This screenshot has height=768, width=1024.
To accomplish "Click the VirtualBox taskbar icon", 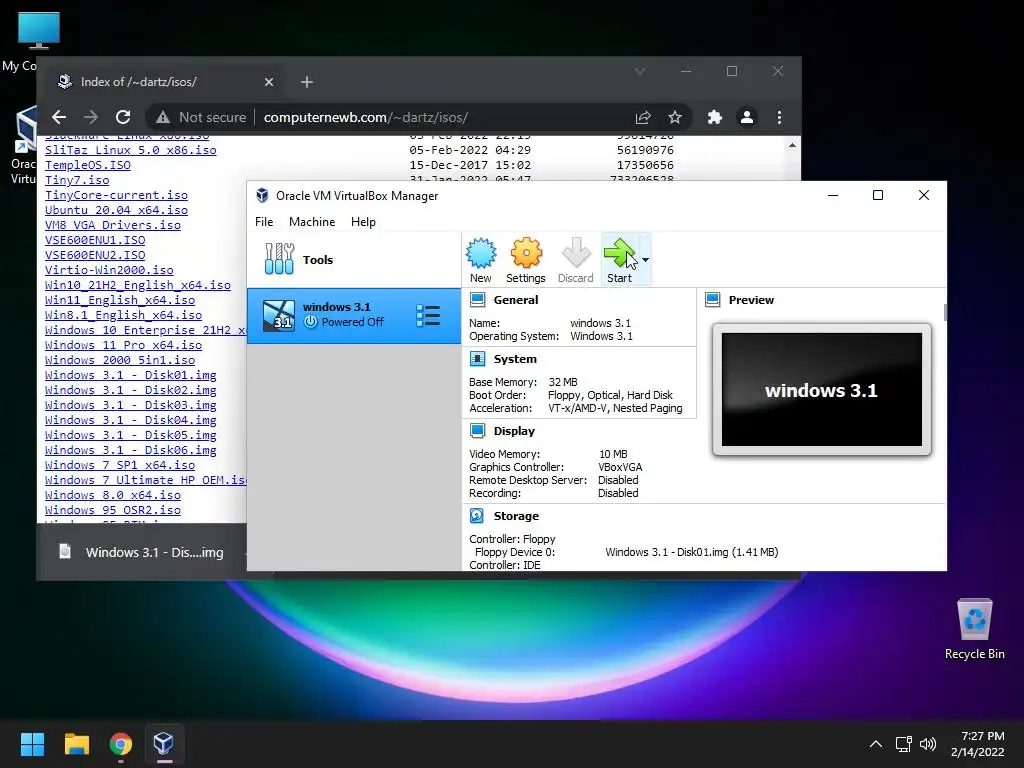I will (x=163, y=744).
